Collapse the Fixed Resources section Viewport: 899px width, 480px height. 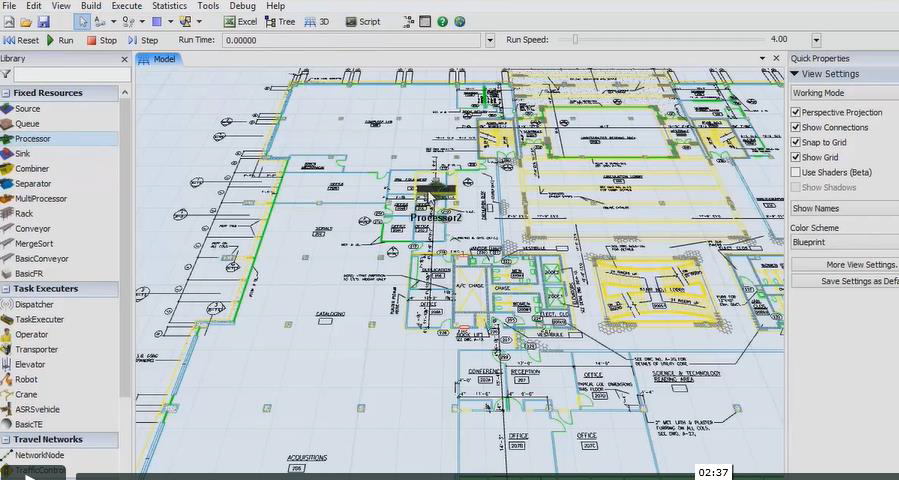[6, 93]
